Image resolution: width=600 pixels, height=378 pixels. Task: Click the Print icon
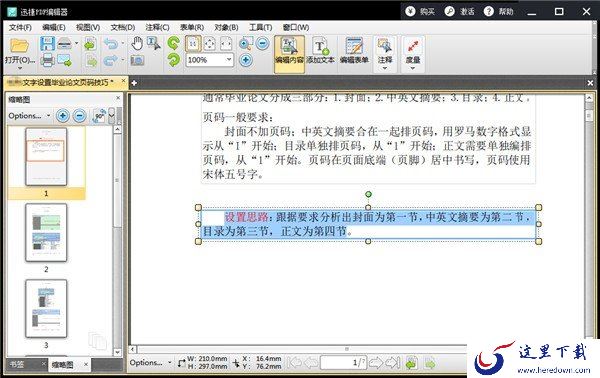click(x=47, y=60)
